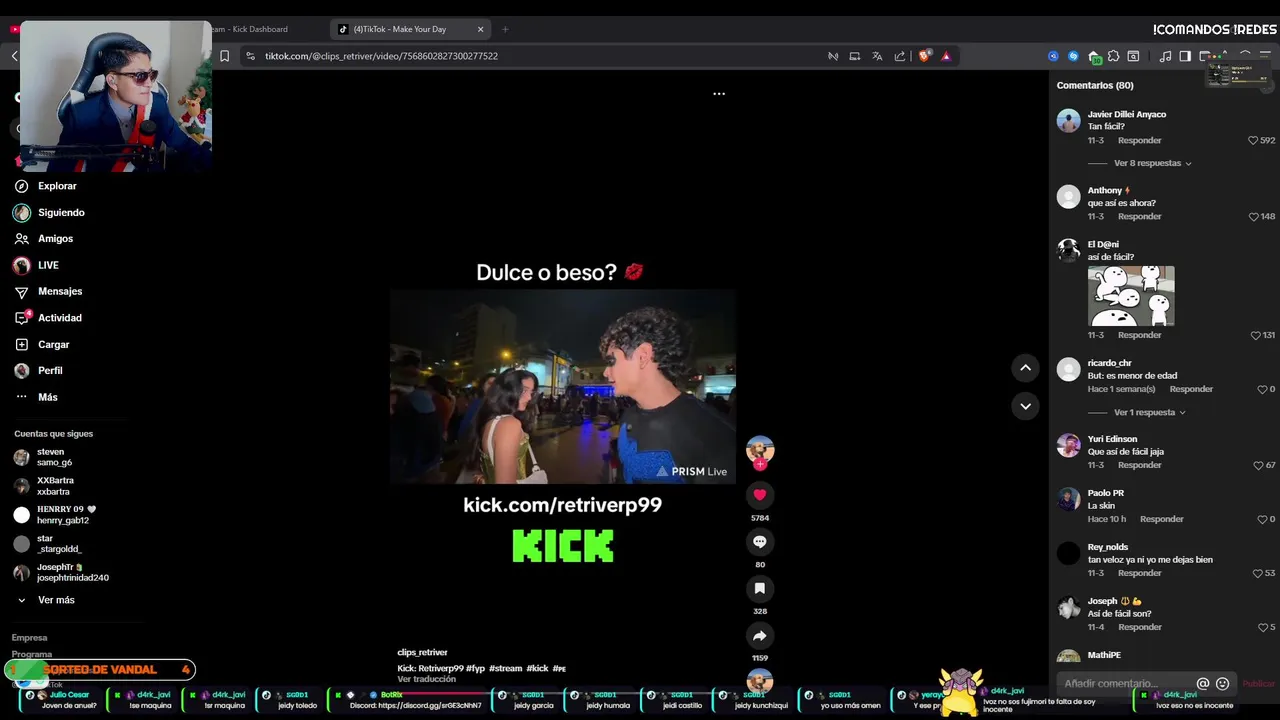Viewport: 1280px width, 720px height.
Task: Click #kick hashtag in caption
Action: (x=537, y=668)
